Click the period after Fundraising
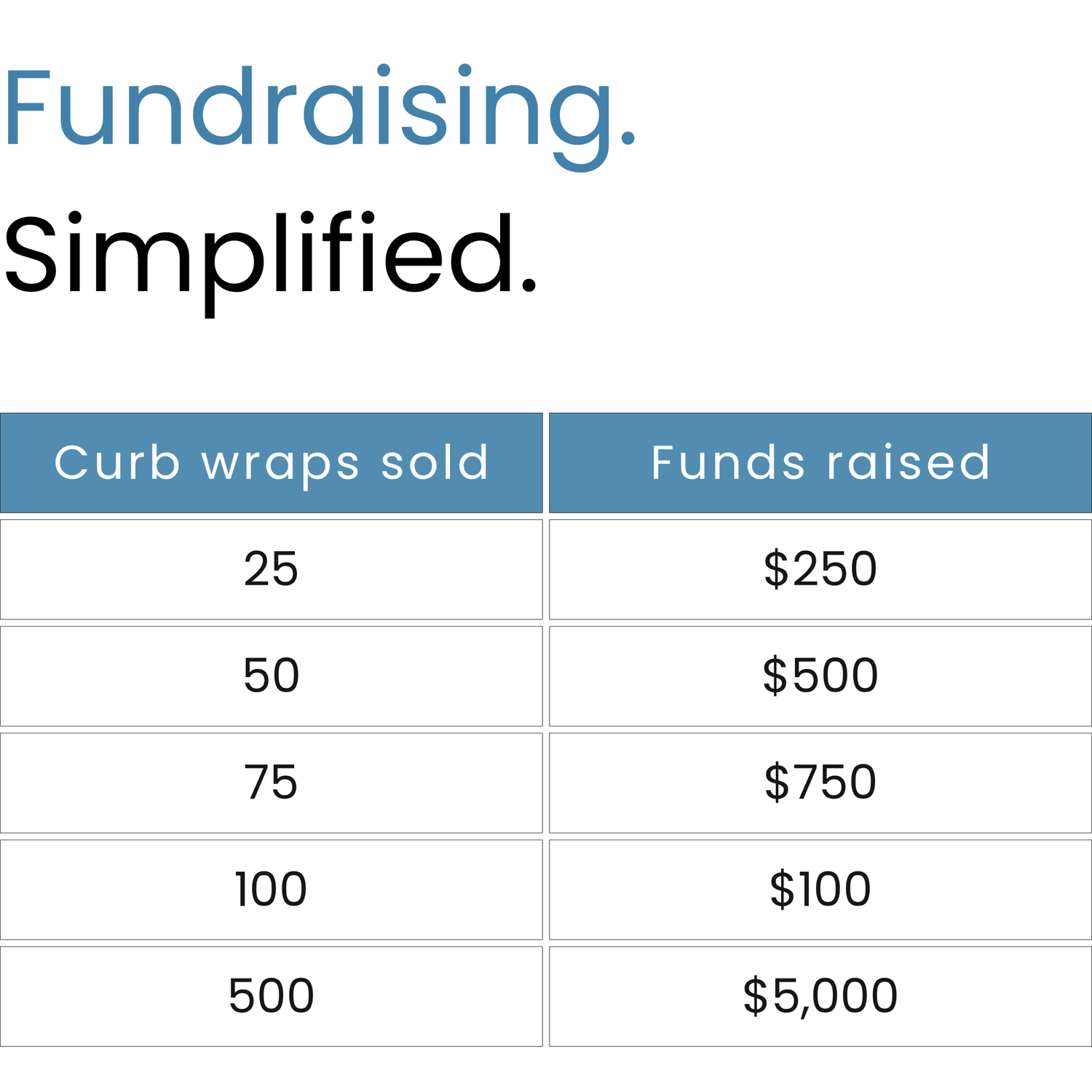1092x1092 pixels. pyautogui.click(x=628, y=140)
